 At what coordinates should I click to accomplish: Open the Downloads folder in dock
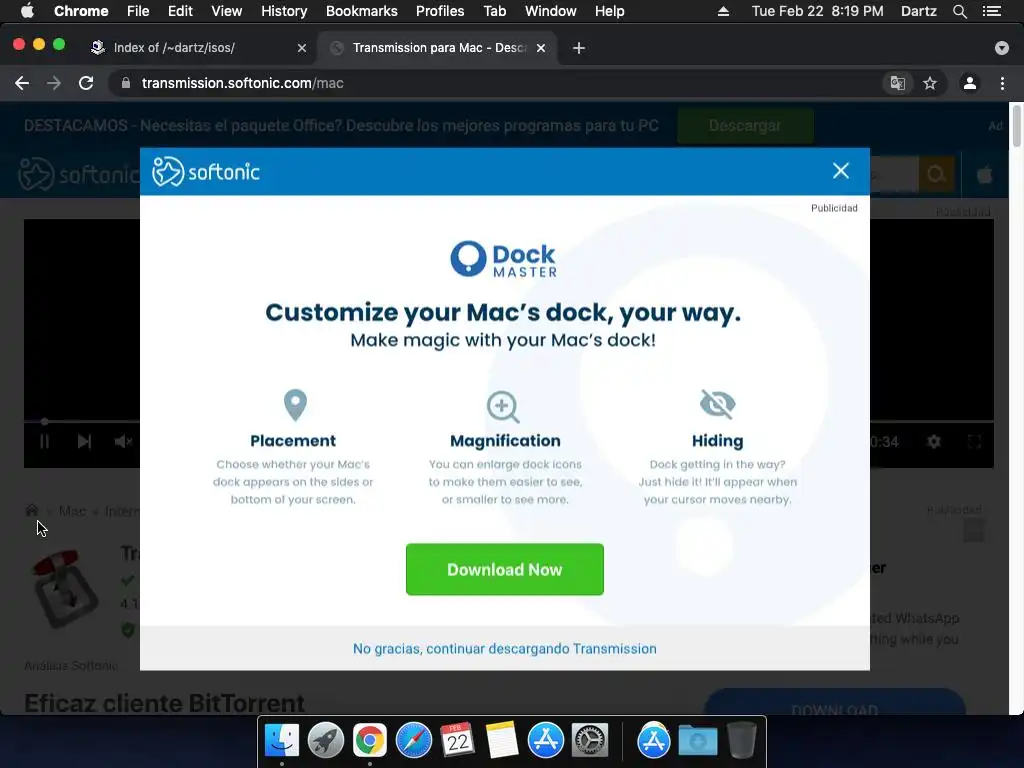click(697, 741)
